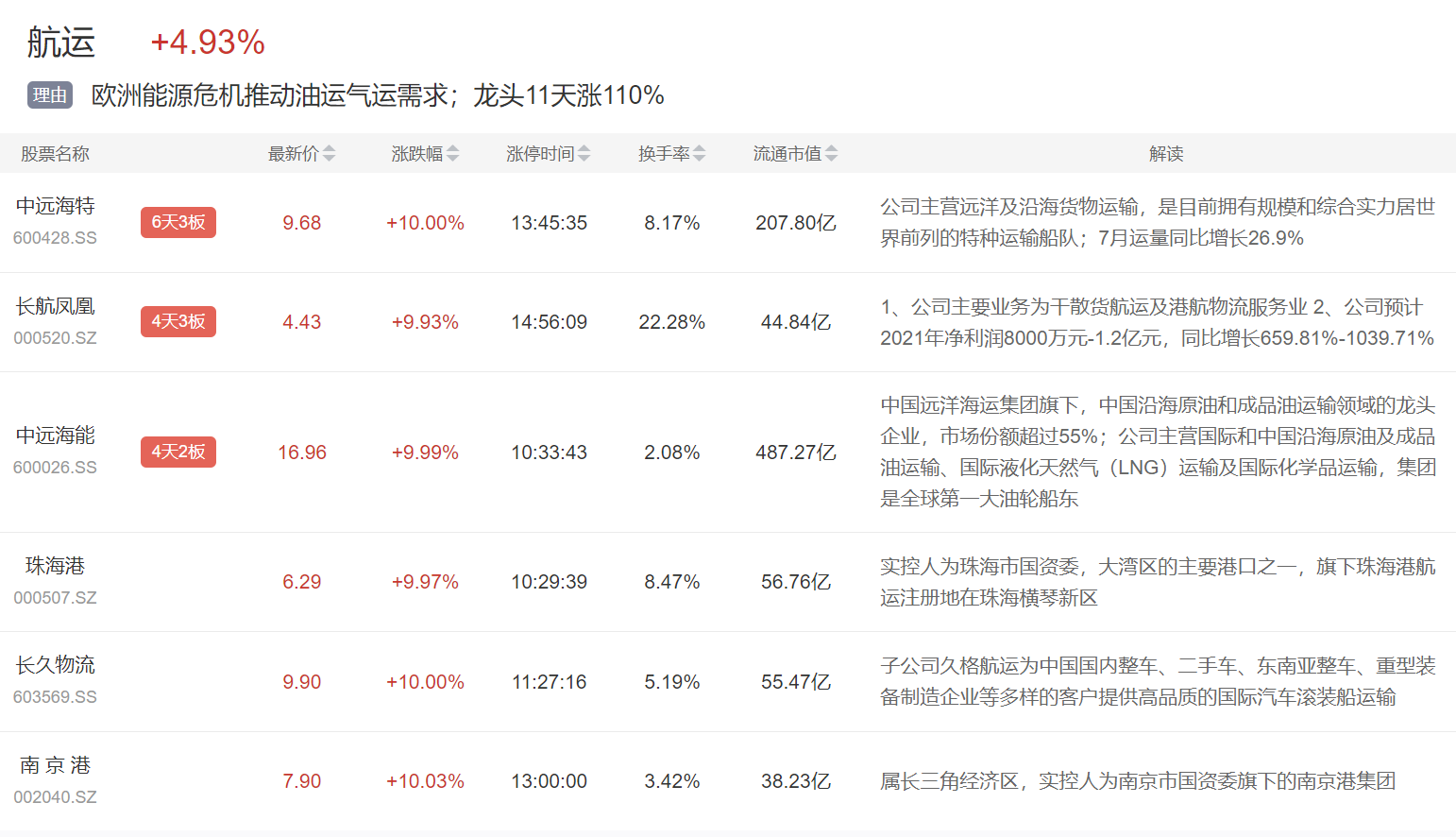The height and width of the screenshot is (837, 1456).
Task: Sort by 涨跌幅 using its sort arrows
Action: (x=452, y=154)
